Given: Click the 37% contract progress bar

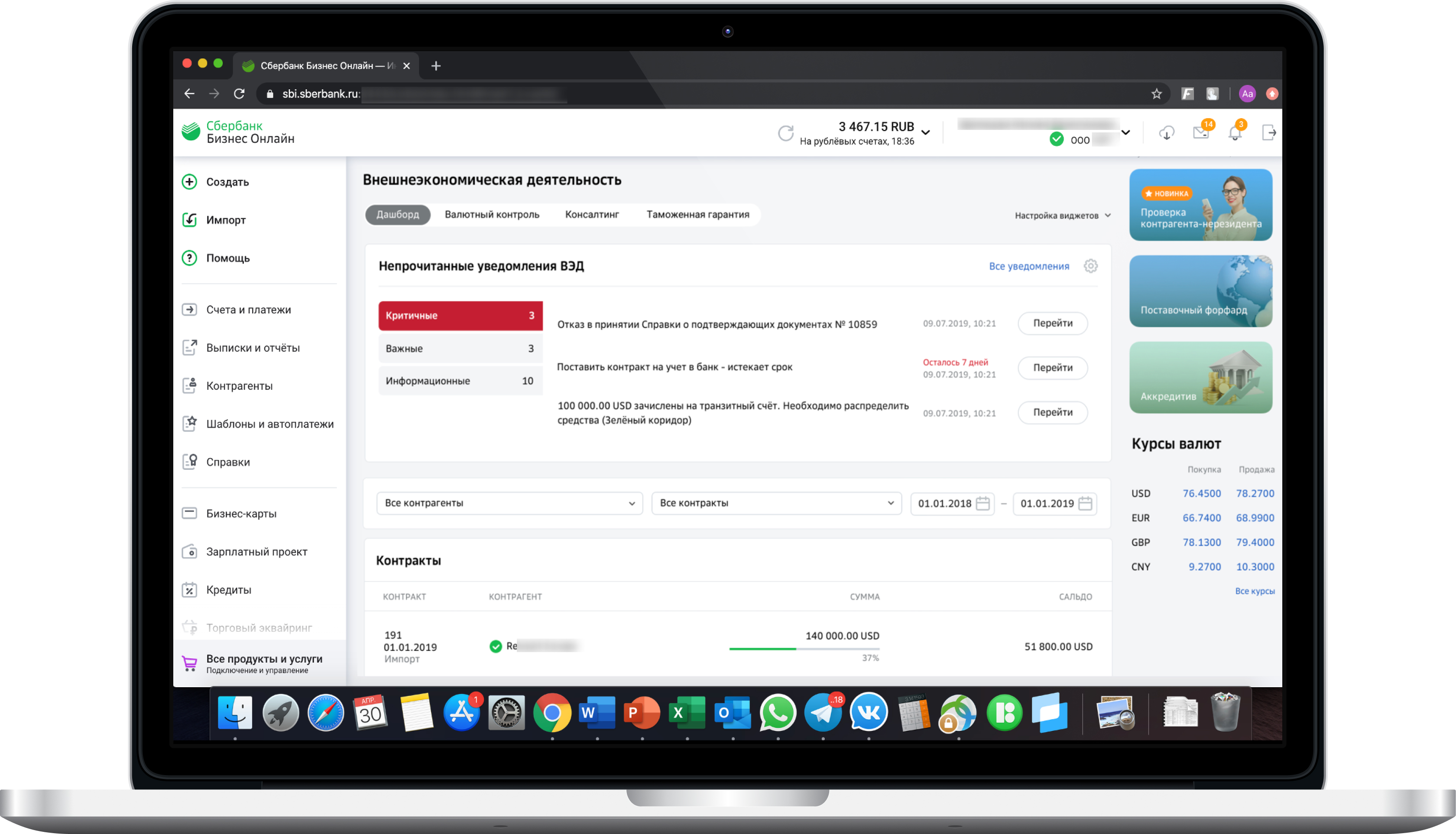Looking at the screenshot, I should click(x=804, y=649).
